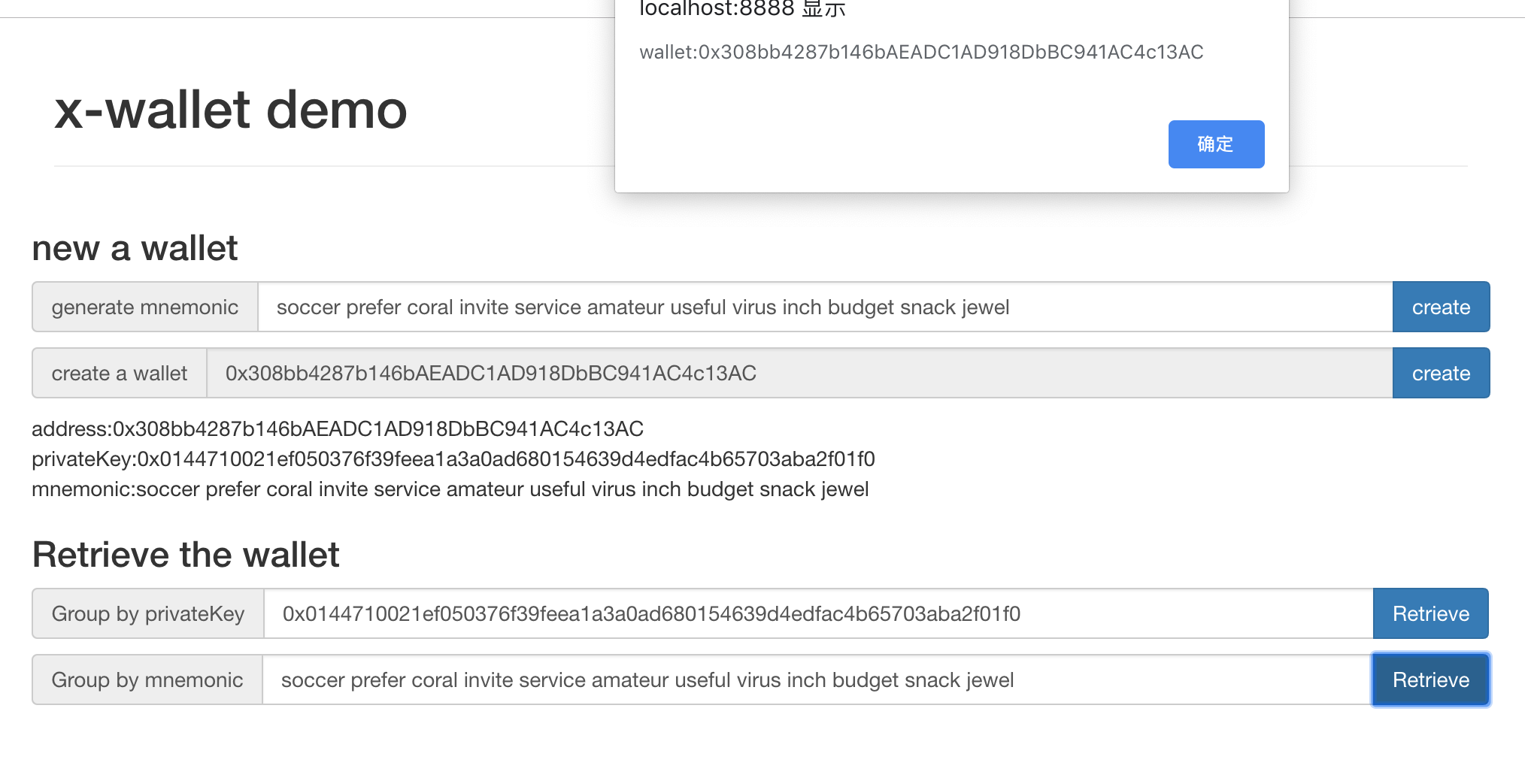Focus the Group by mnemonic input field

coord(816,680)
